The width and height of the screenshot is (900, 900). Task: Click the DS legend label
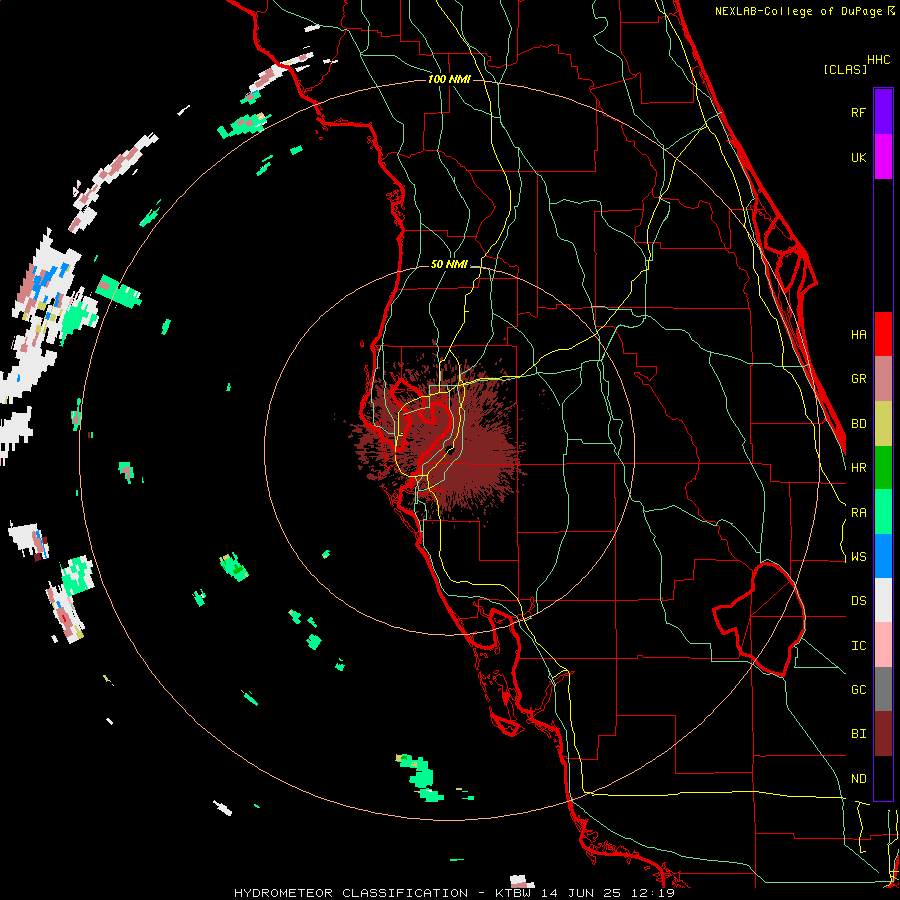click(x=858, y=601)
